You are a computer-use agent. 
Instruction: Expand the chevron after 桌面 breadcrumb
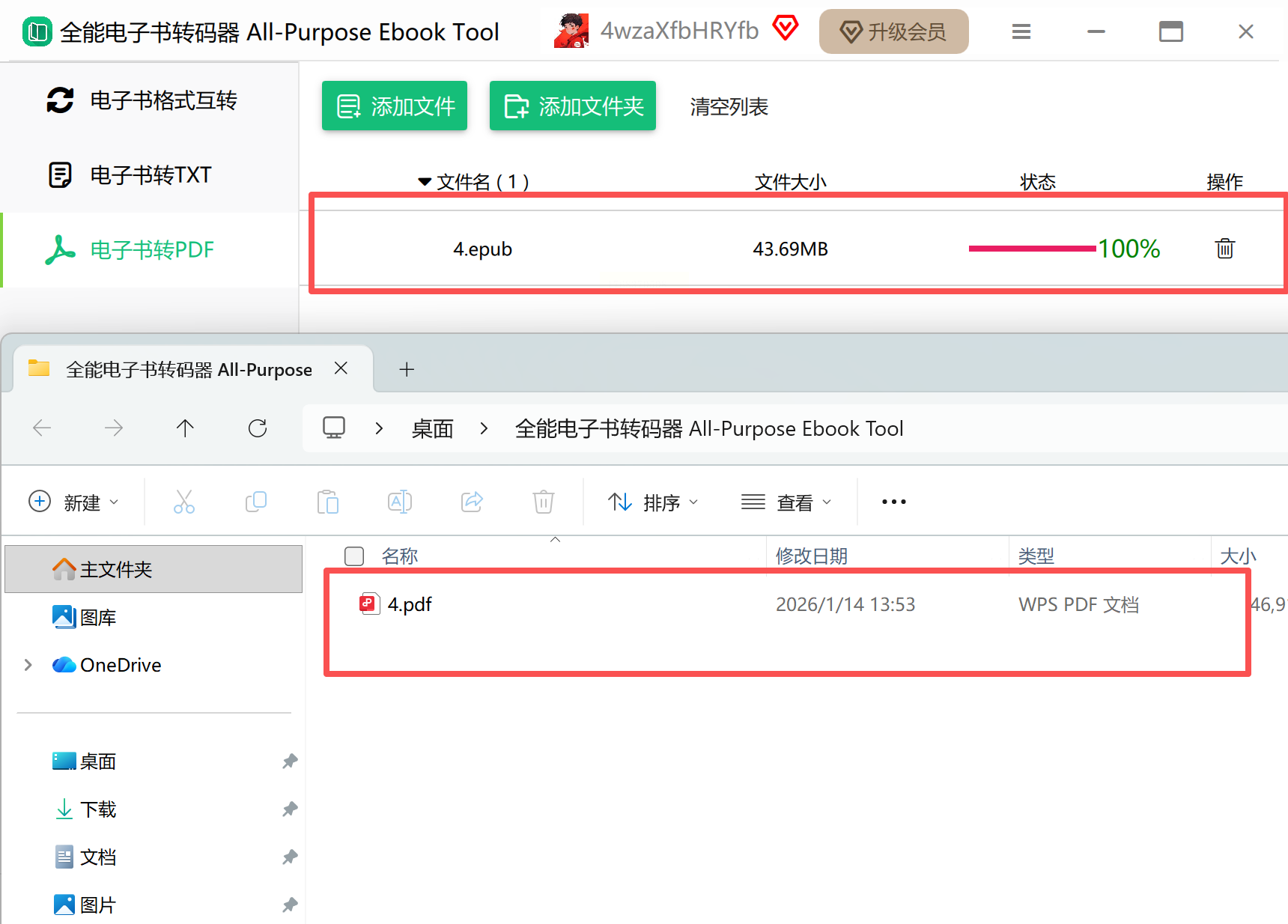tap(484, 428)
